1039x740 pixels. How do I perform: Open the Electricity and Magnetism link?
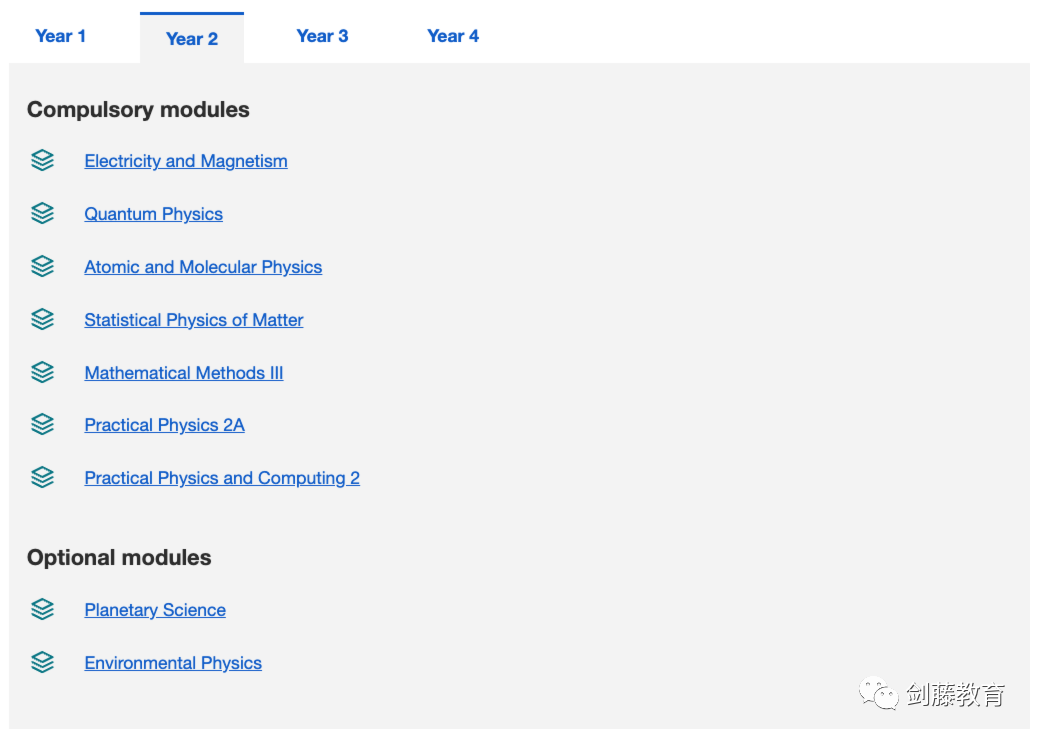186,161
